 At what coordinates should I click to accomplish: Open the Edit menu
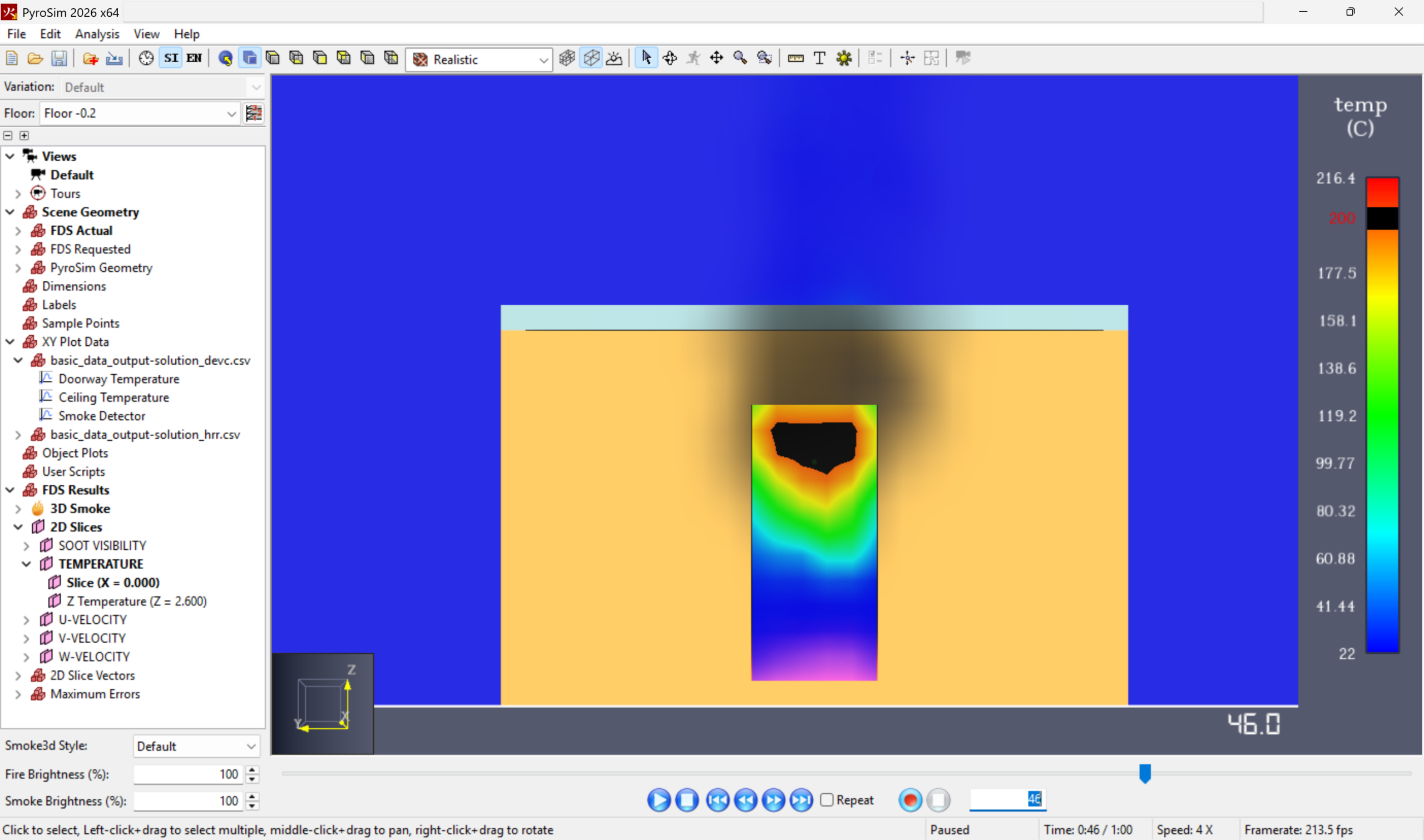[x=51, y=34]
